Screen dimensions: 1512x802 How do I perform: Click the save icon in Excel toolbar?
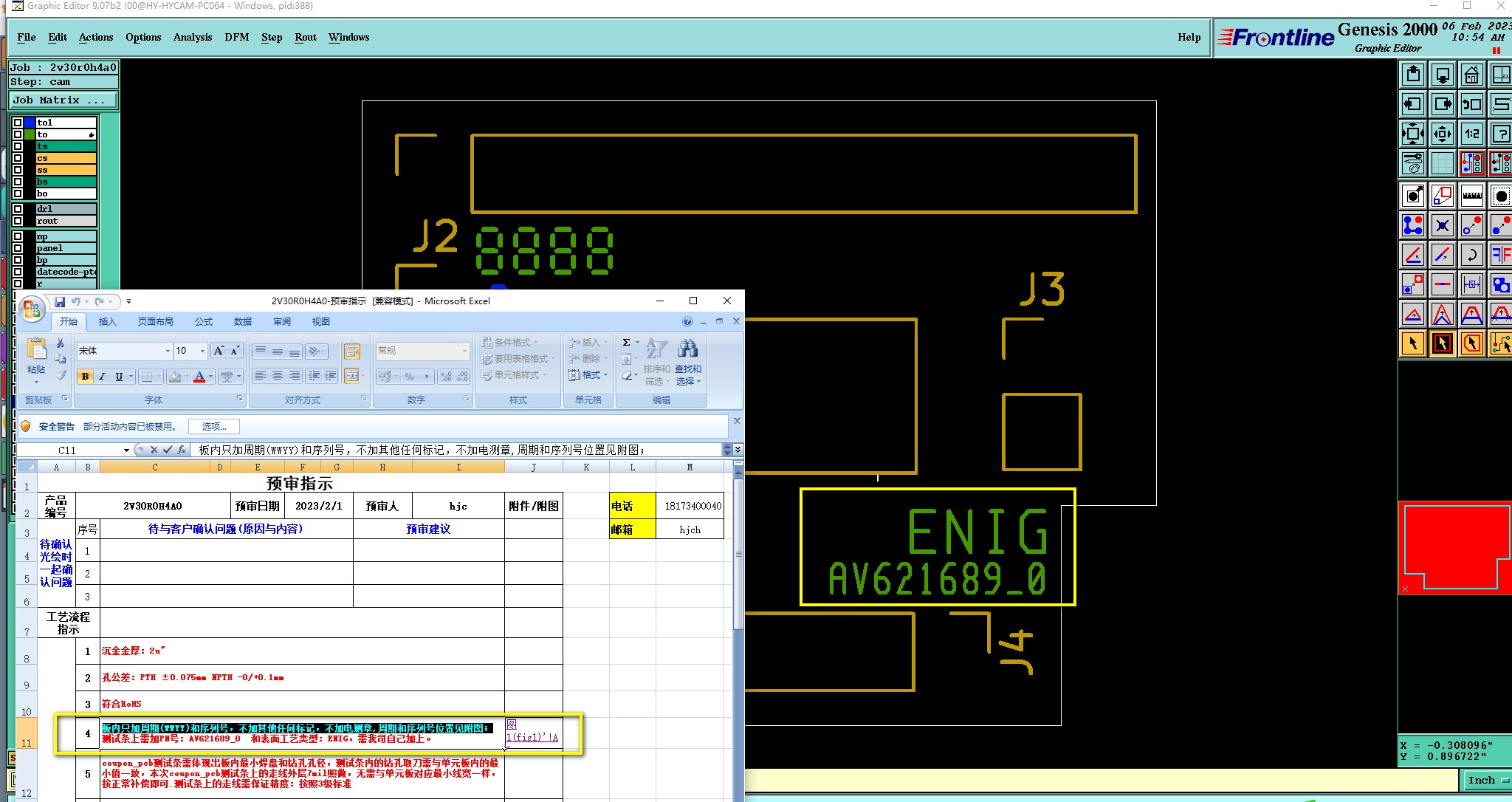(x=60, y=301)
